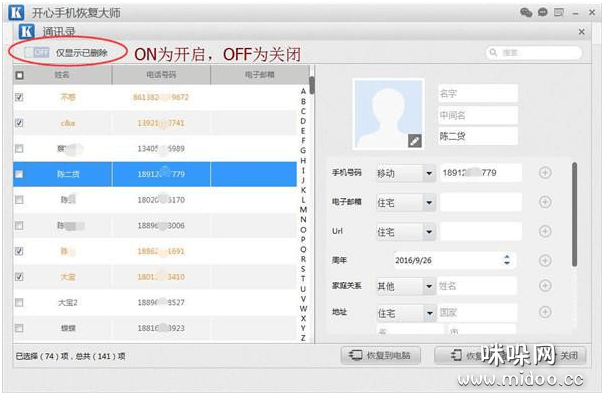The width and height of the screenshot is (604, 395).
Task: Check the 陈二货 contact checkbox
Action: 19,174
